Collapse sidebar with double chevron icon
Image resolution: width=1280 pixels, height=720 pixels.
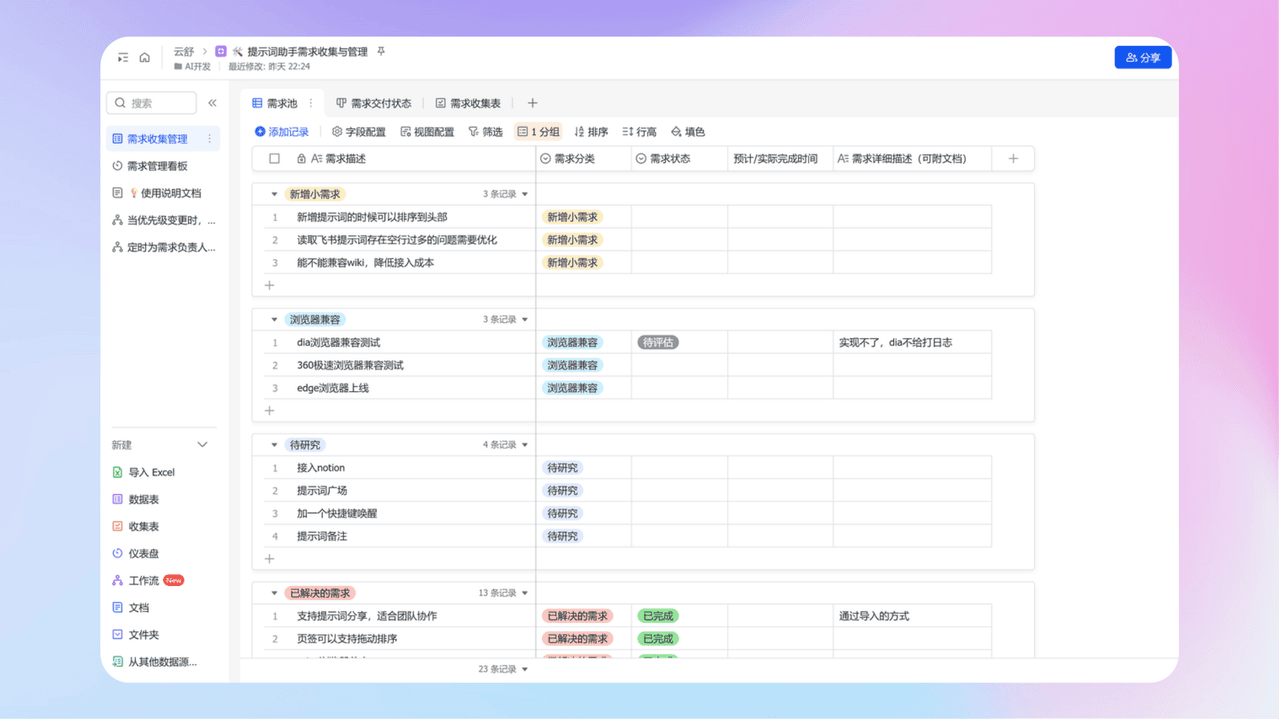pos(212,103)
